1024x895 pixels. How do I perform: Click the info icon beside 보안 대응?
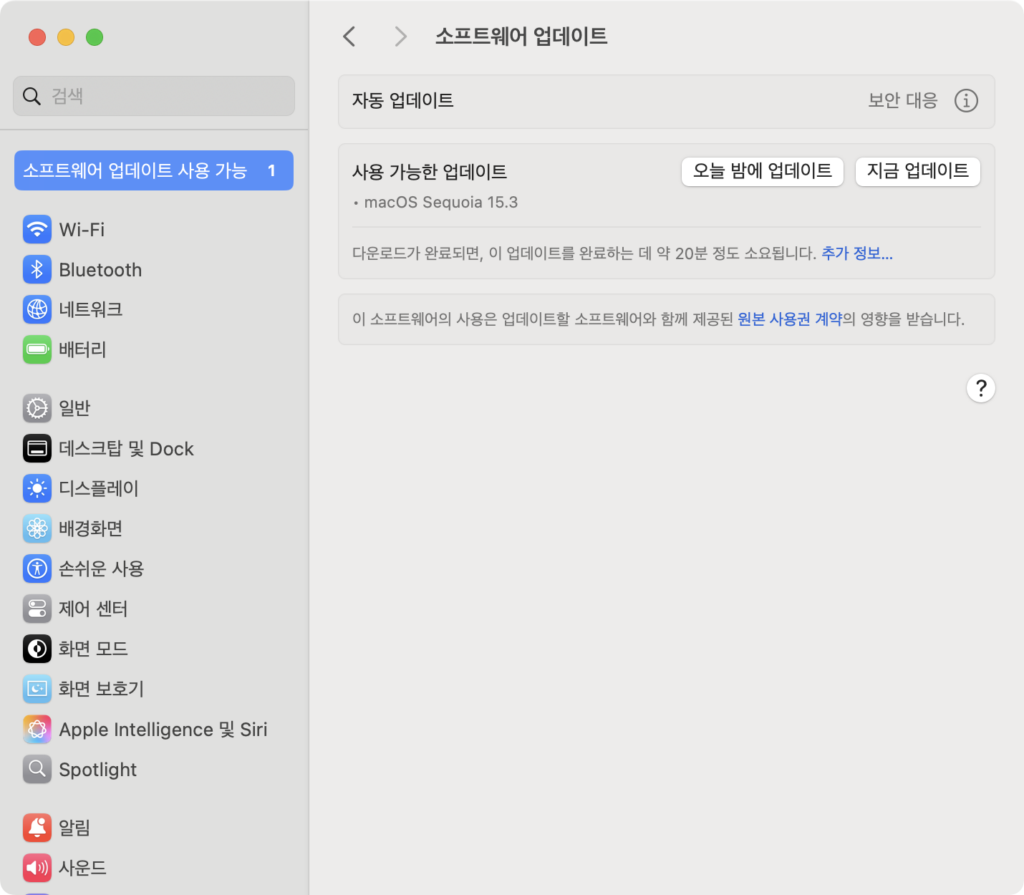(x=966, y=101)
